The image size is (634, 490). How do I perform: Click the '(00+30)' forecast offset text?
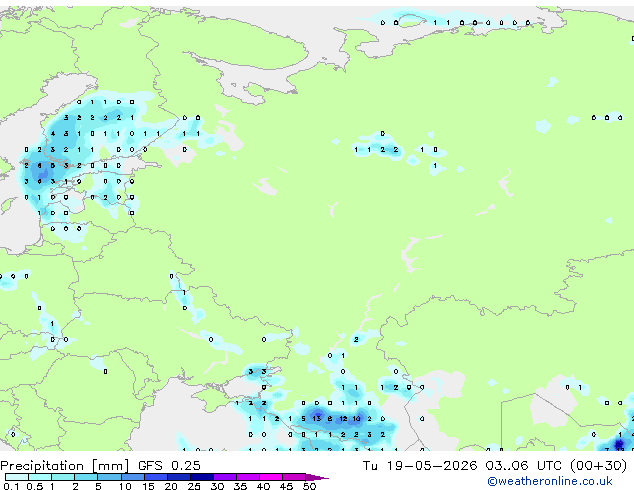598,466
